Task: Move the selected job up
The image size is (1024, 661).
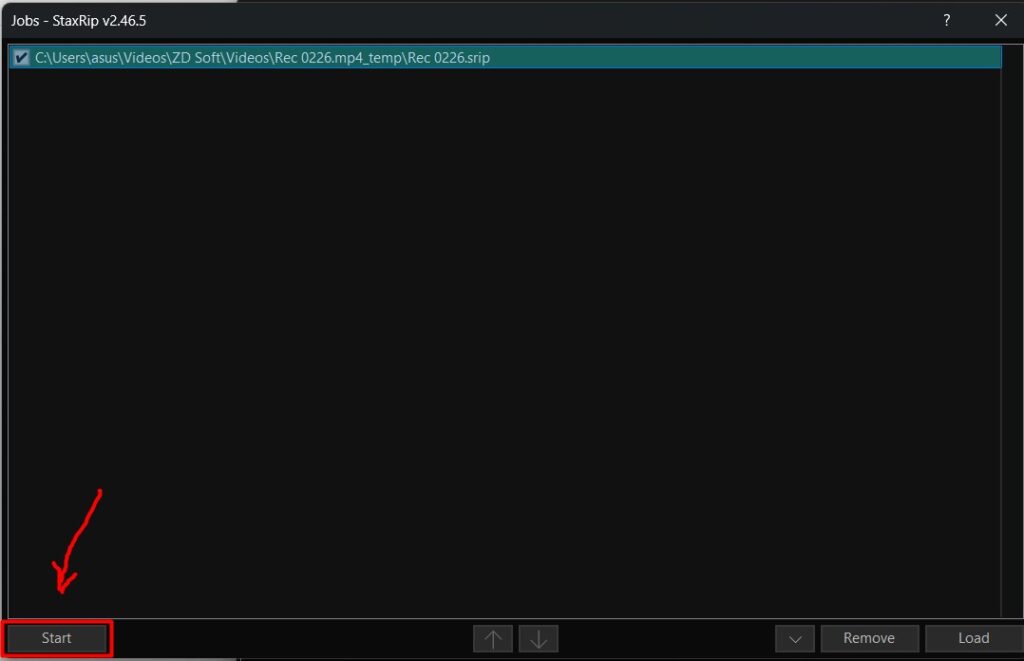Action: pos(493,638)
